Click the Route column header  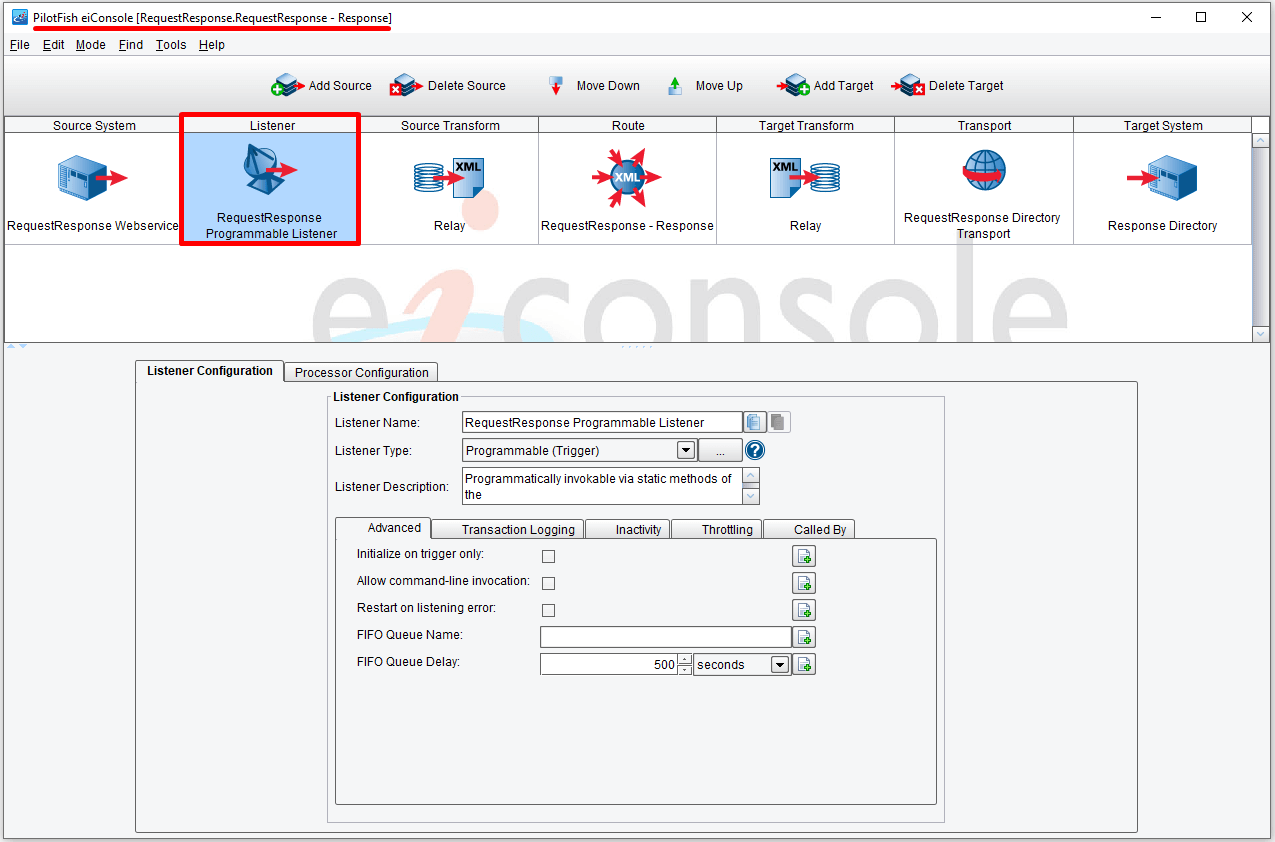coord(628,126)
